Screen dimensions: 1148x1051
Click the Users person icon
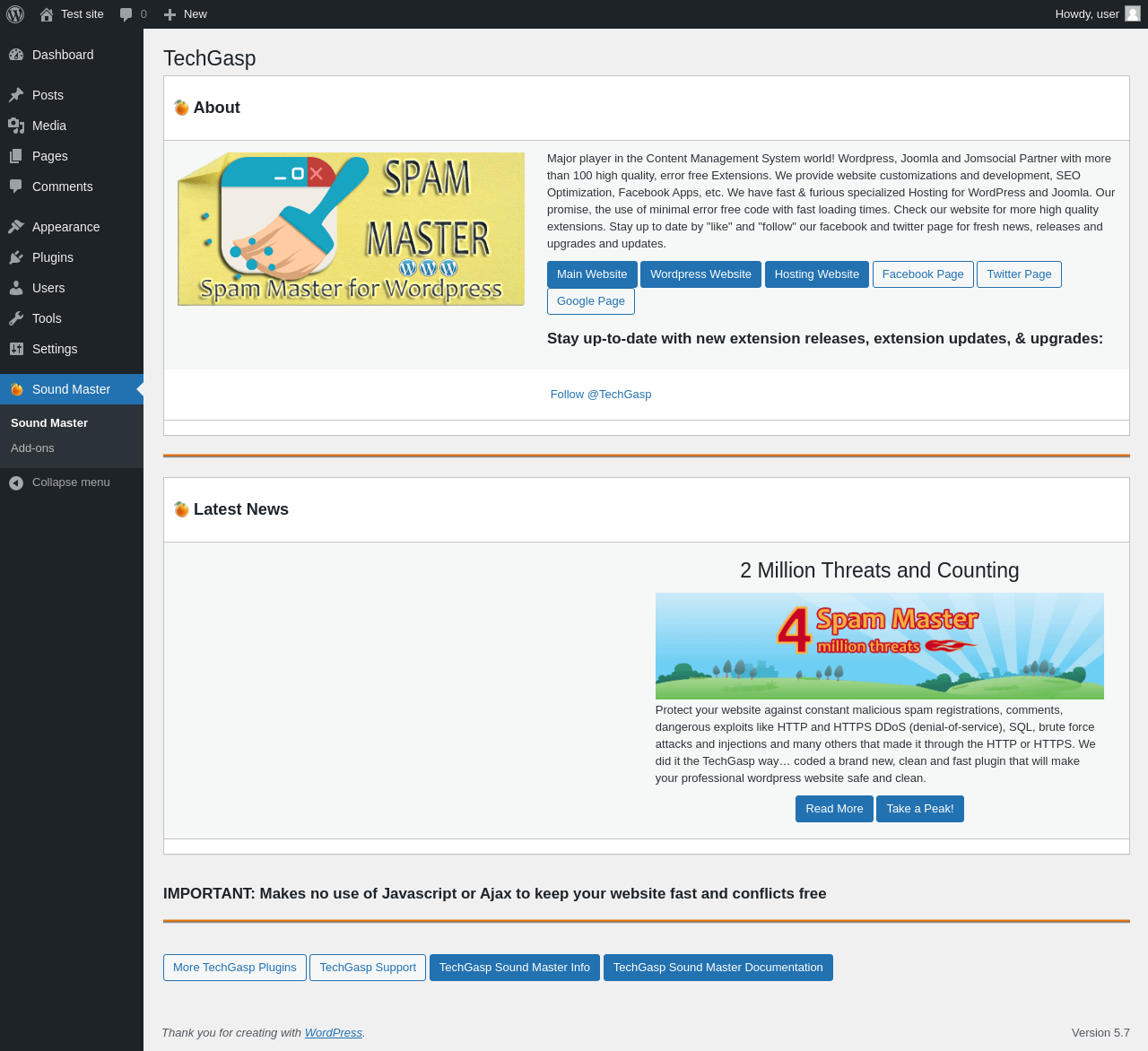(16, 288)
